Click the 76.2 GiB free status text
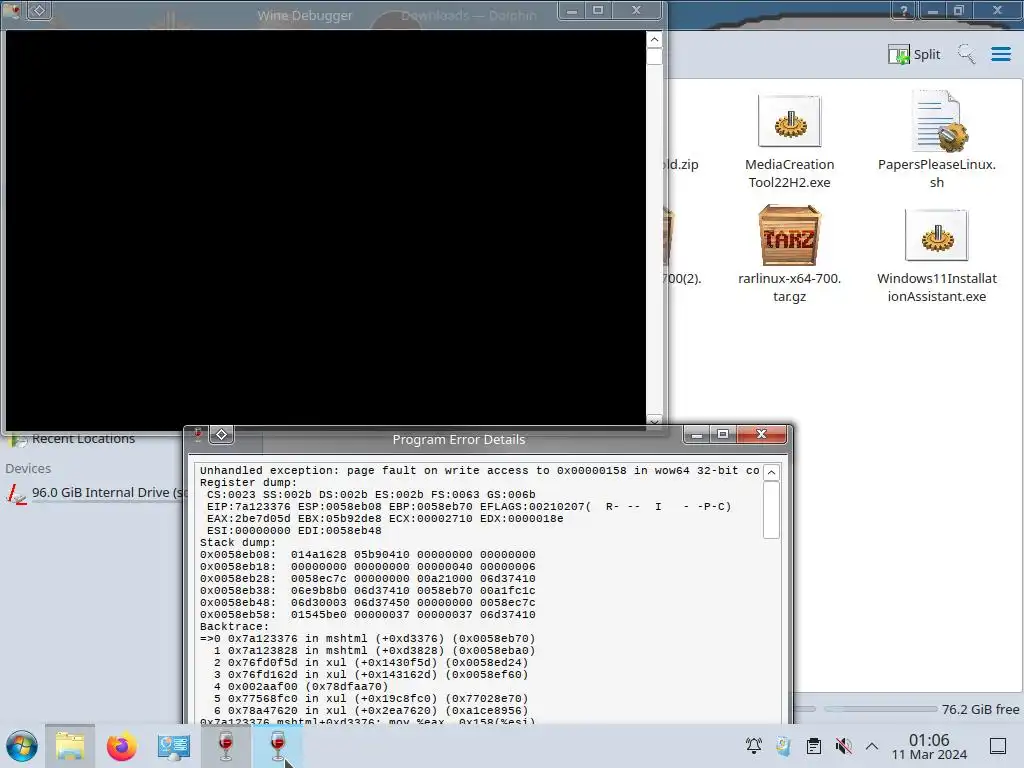The width and height of the screenshot is (1024, 768). pos(980,709)
